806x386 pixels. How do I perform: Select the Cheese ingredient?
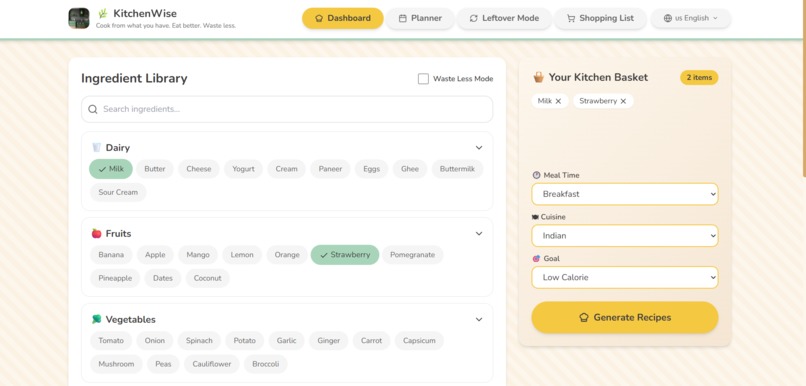pos(198,169)
